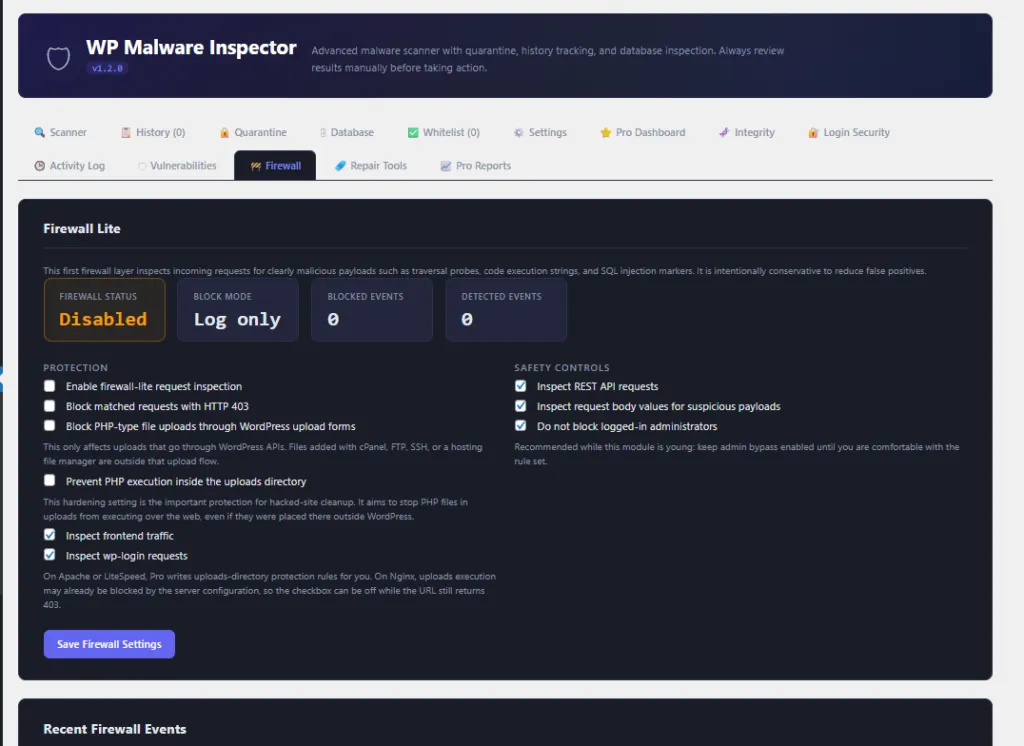This screenshot has width=1024, height=746.
Task: Click the Login Security key icon
Action: (812, 131)
